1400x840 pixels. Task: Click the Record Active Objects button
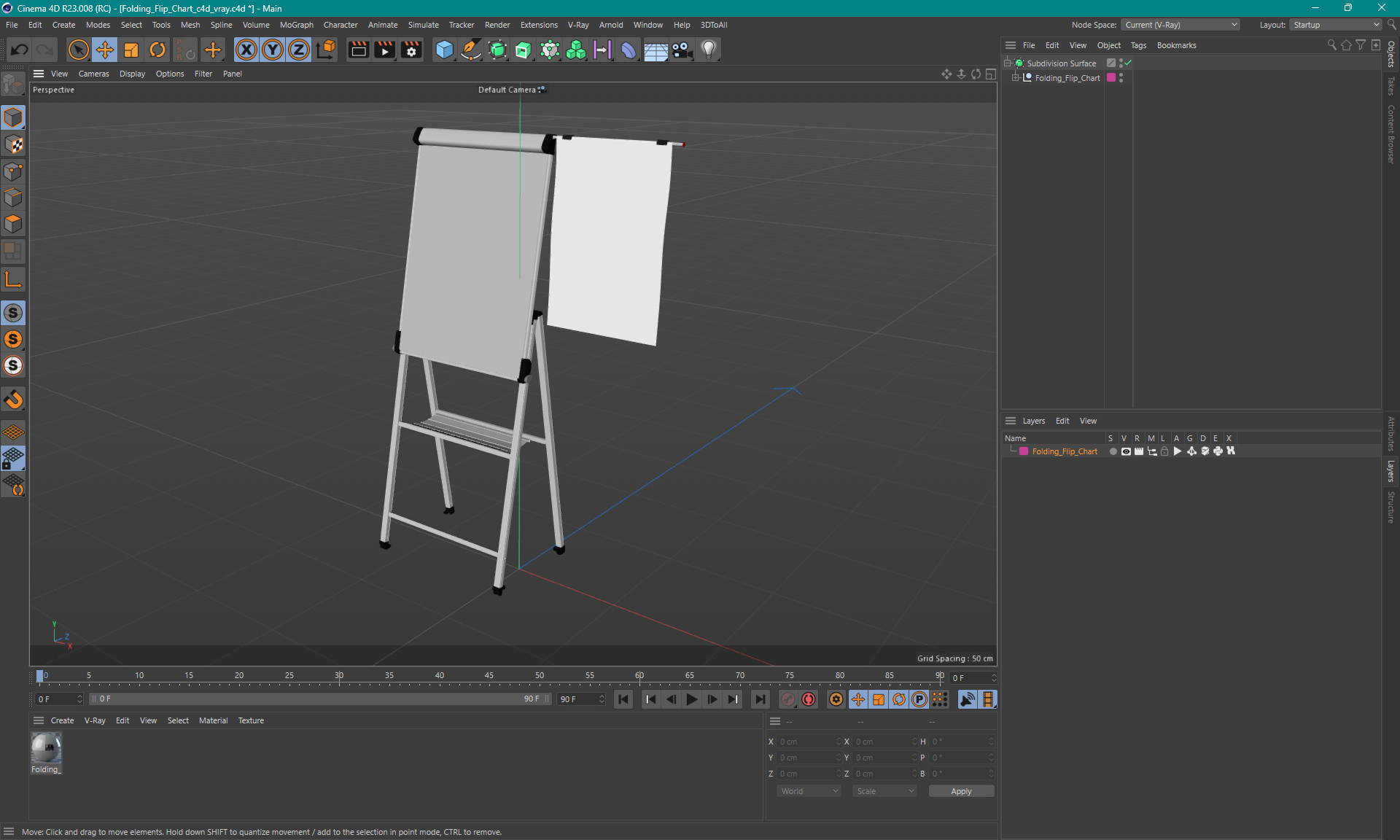pyautogui.click(x=788, y=699)
